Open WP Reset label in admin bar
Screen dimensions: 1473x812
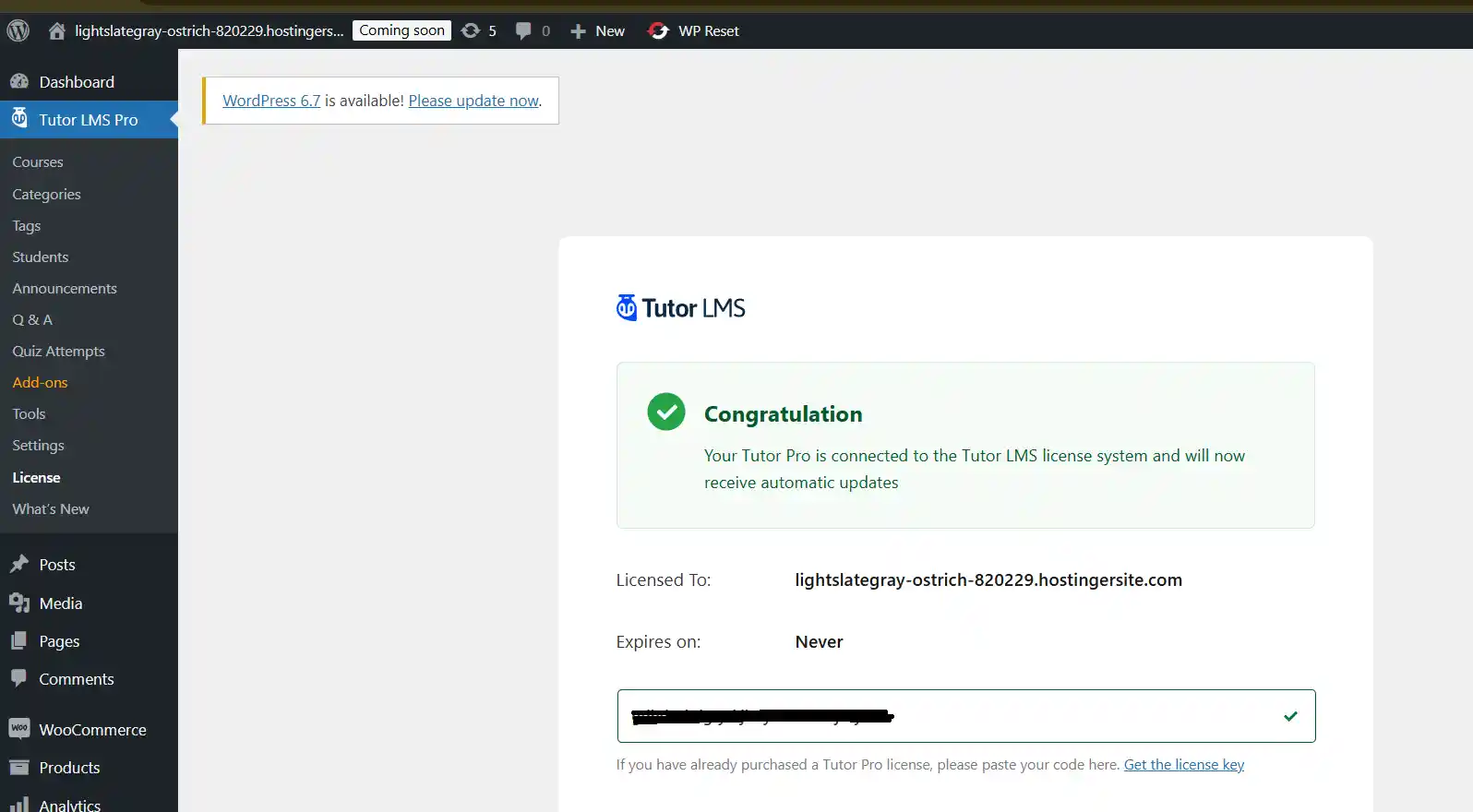(x=709, y=30)
